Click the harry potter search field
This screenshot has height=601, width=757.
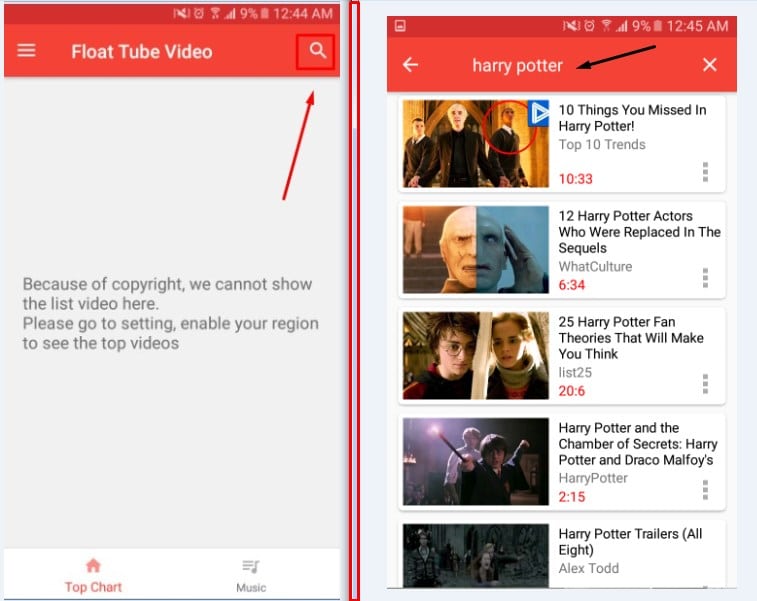(517, 65)
